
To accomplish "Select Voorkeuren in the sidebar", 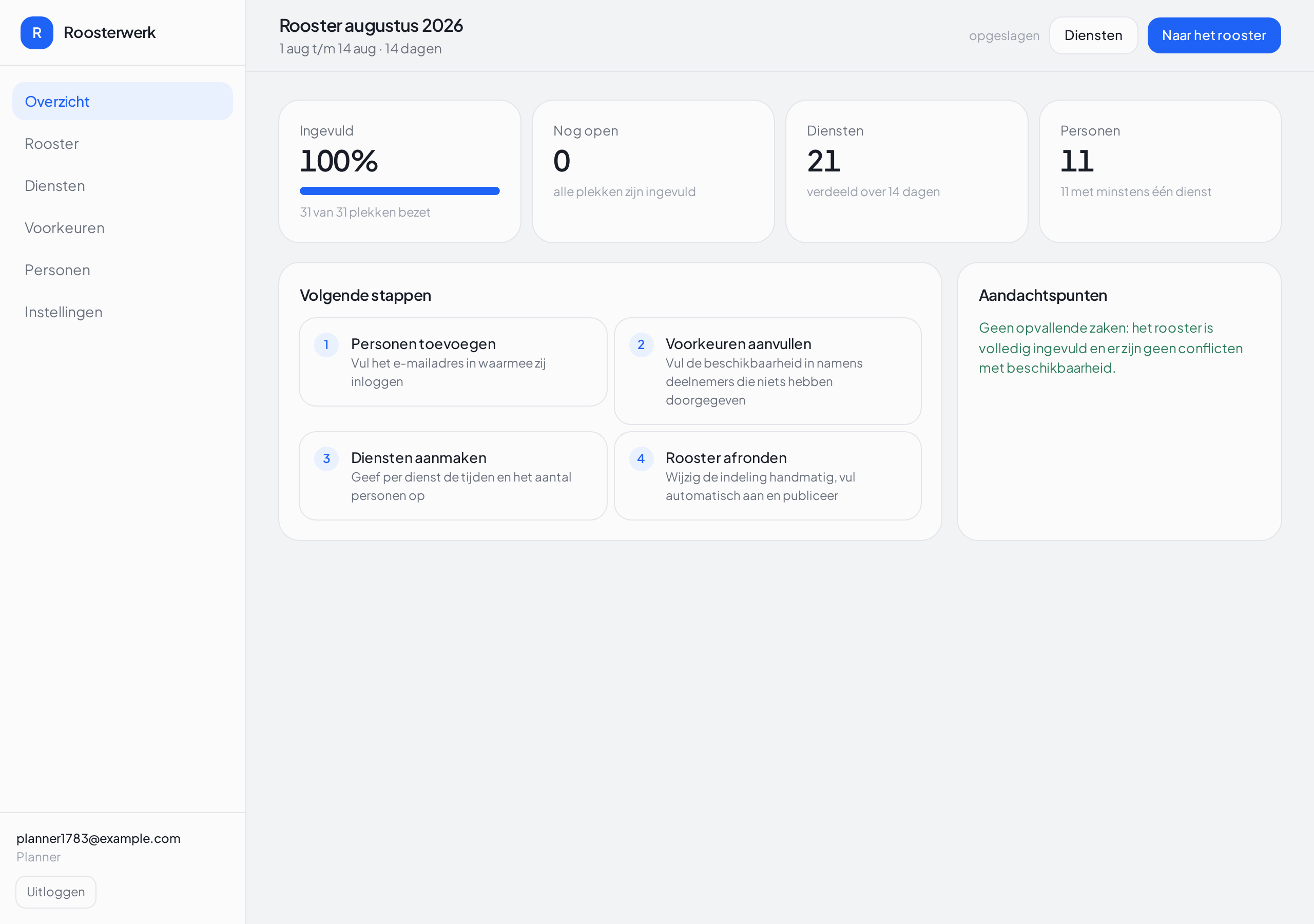I will coord(123,228).
